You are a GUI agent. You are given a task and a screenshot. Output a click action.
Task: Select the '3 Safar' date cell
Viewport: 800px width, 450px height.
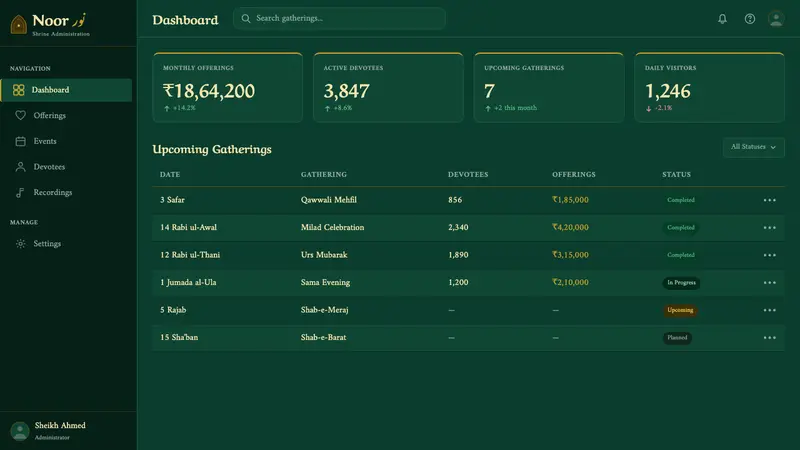172,200
